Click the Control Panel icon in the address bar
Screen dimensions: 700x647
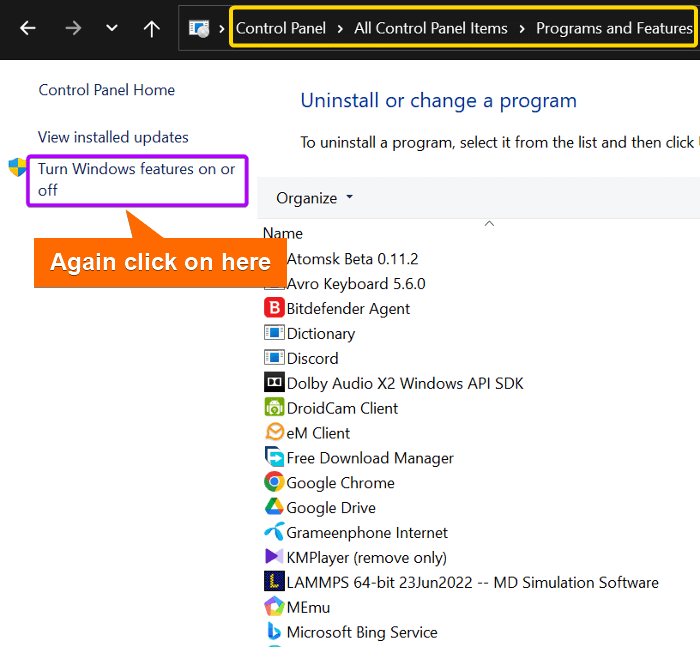(x=199, y=29)
